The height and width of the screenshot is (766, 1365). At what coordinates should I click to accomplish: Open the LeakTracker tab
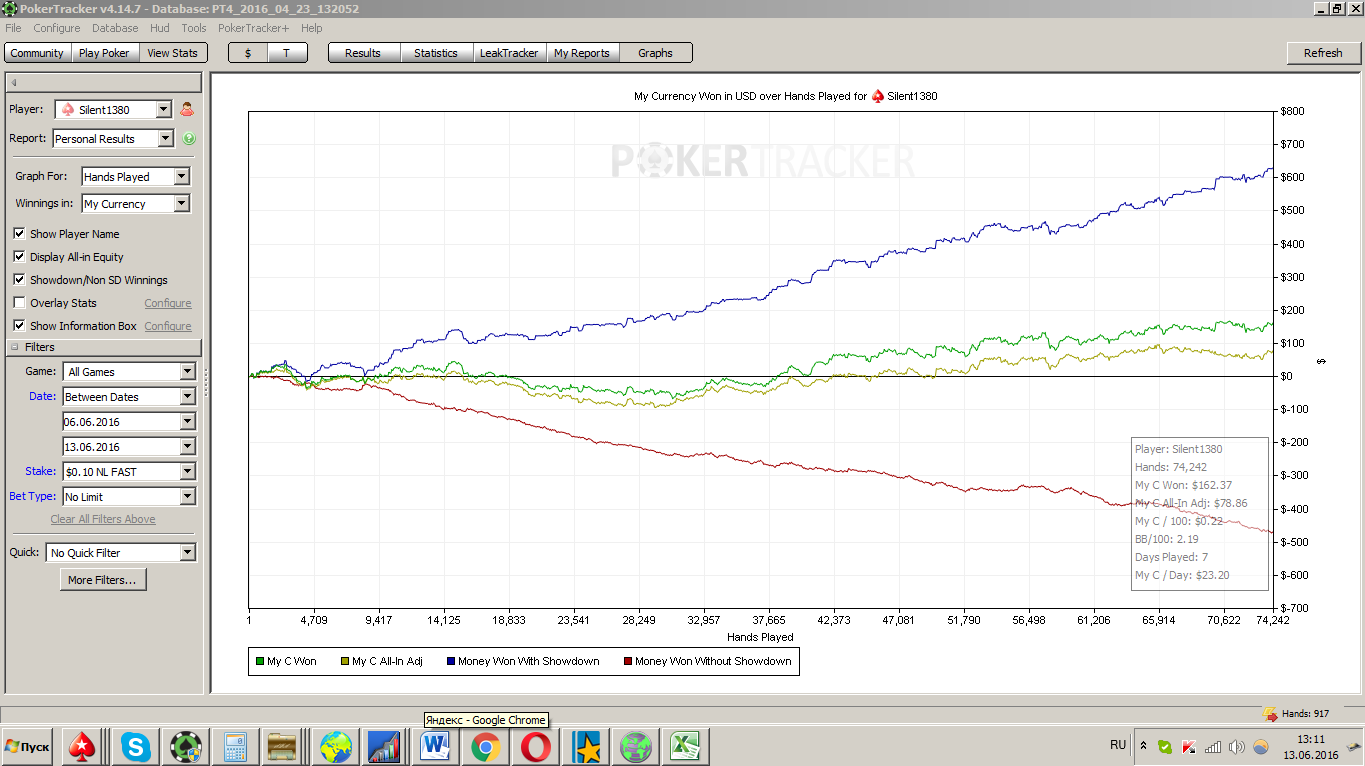point(509,53)
